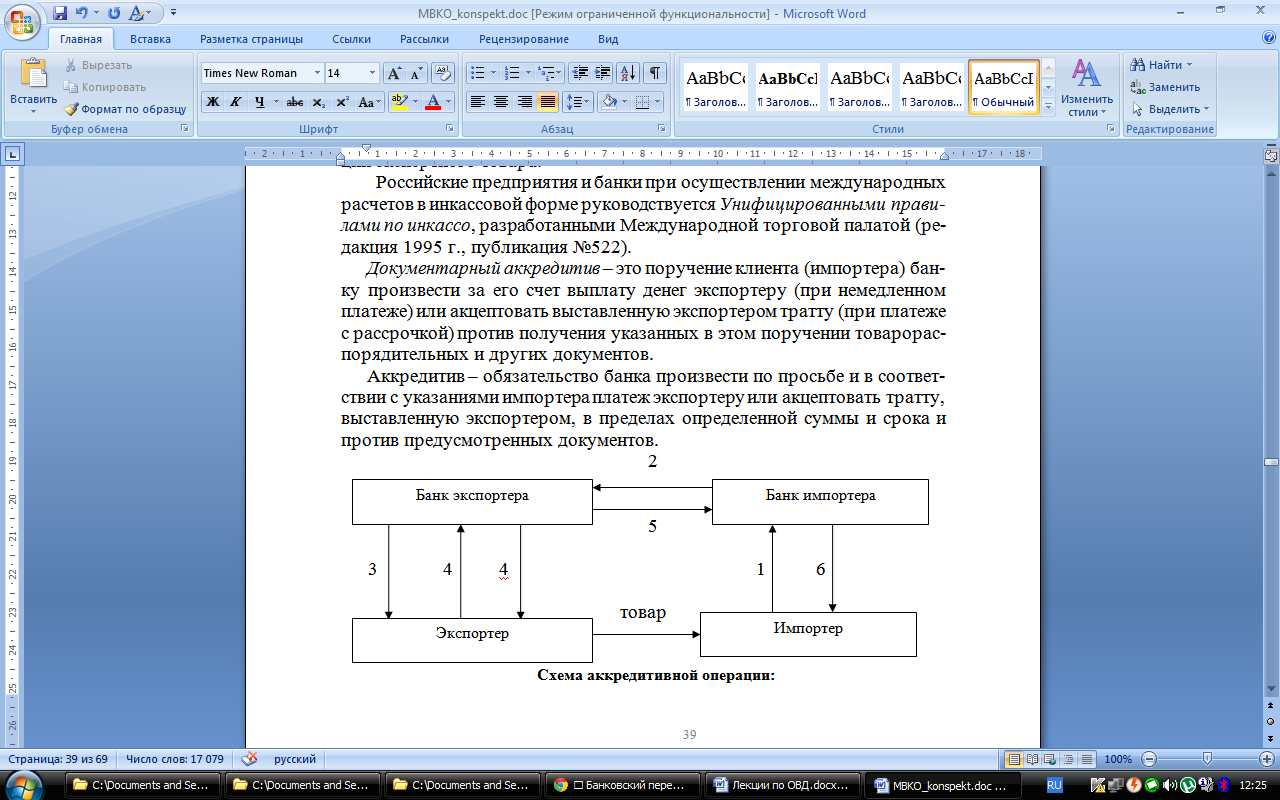
Task: Undo the last action
Action: pos(83,13)
